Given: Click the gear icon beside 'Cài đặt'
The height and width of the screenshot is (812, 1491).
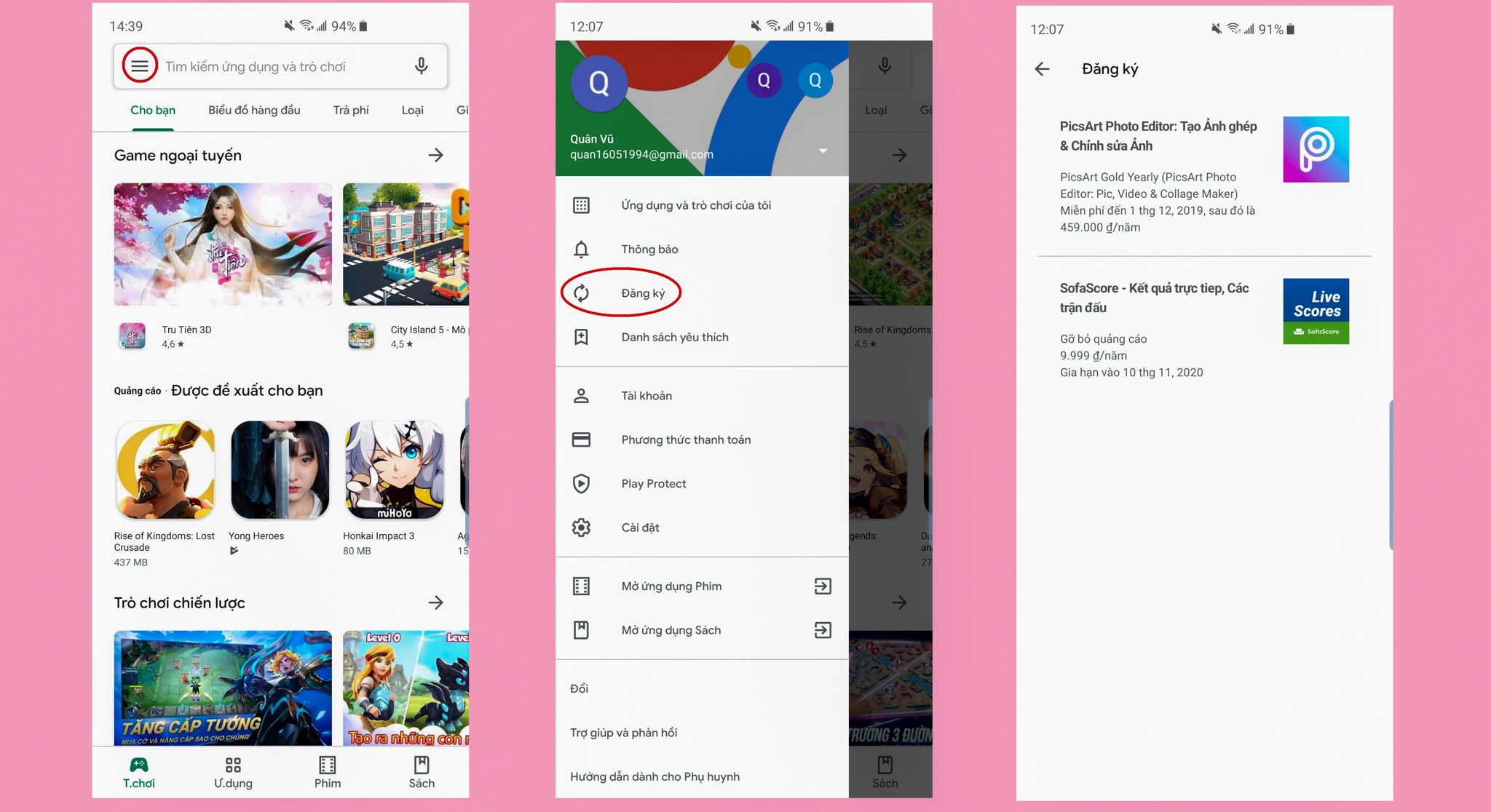Looking at the screenshot, I should point(581,528).
